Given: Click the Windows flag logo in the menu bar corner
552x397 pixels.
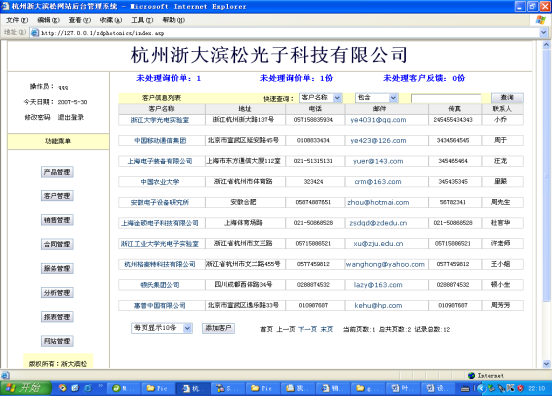Looking at the screenshot, I should click(x=540, y=20).
